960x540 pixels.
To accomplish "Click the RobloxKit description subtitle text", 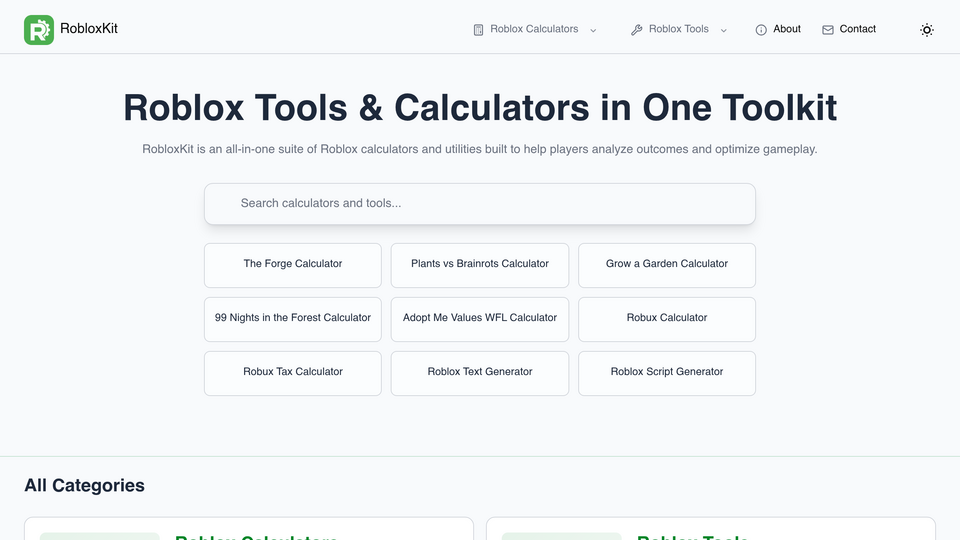I will [480, 149].
